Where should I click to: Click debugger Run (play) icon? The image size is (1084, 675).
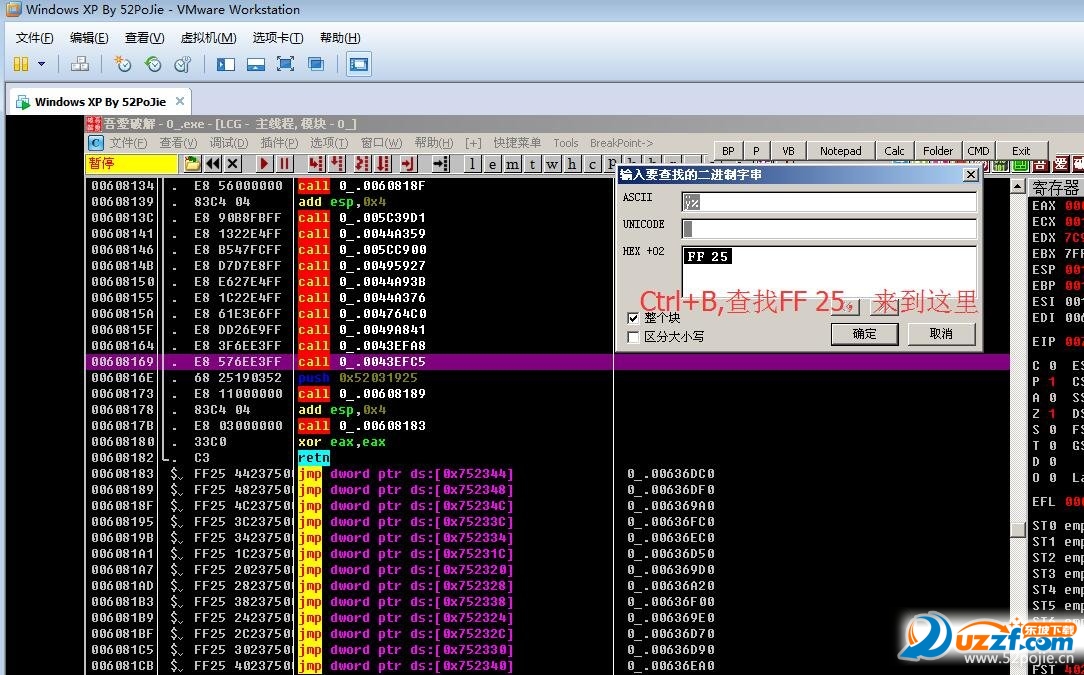[264, 164]
